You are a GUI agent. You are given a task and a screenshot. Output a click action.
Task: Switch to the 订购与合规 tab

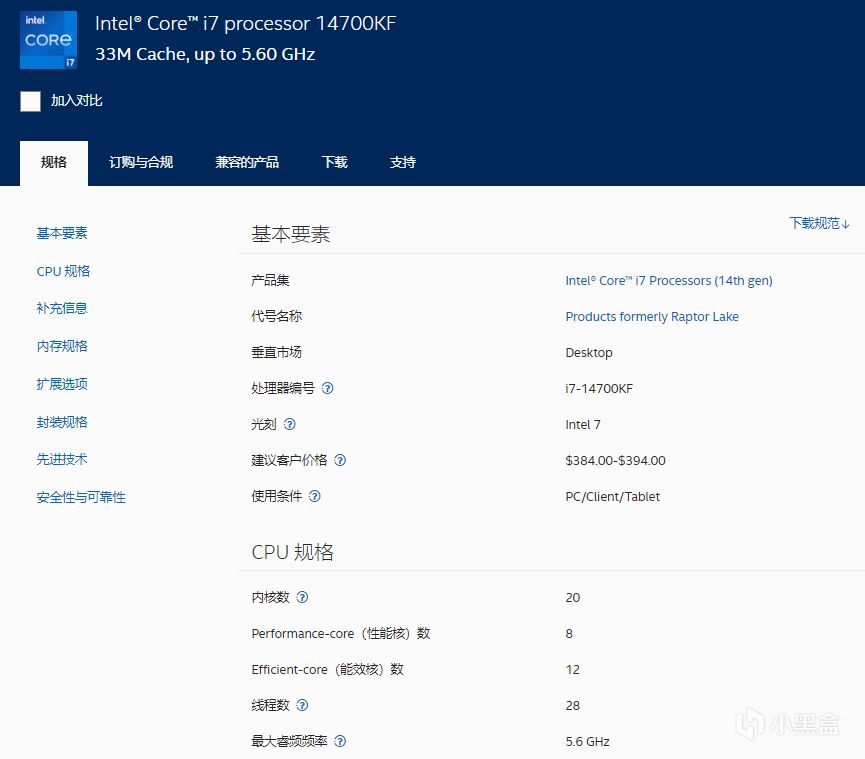[141, 163]
